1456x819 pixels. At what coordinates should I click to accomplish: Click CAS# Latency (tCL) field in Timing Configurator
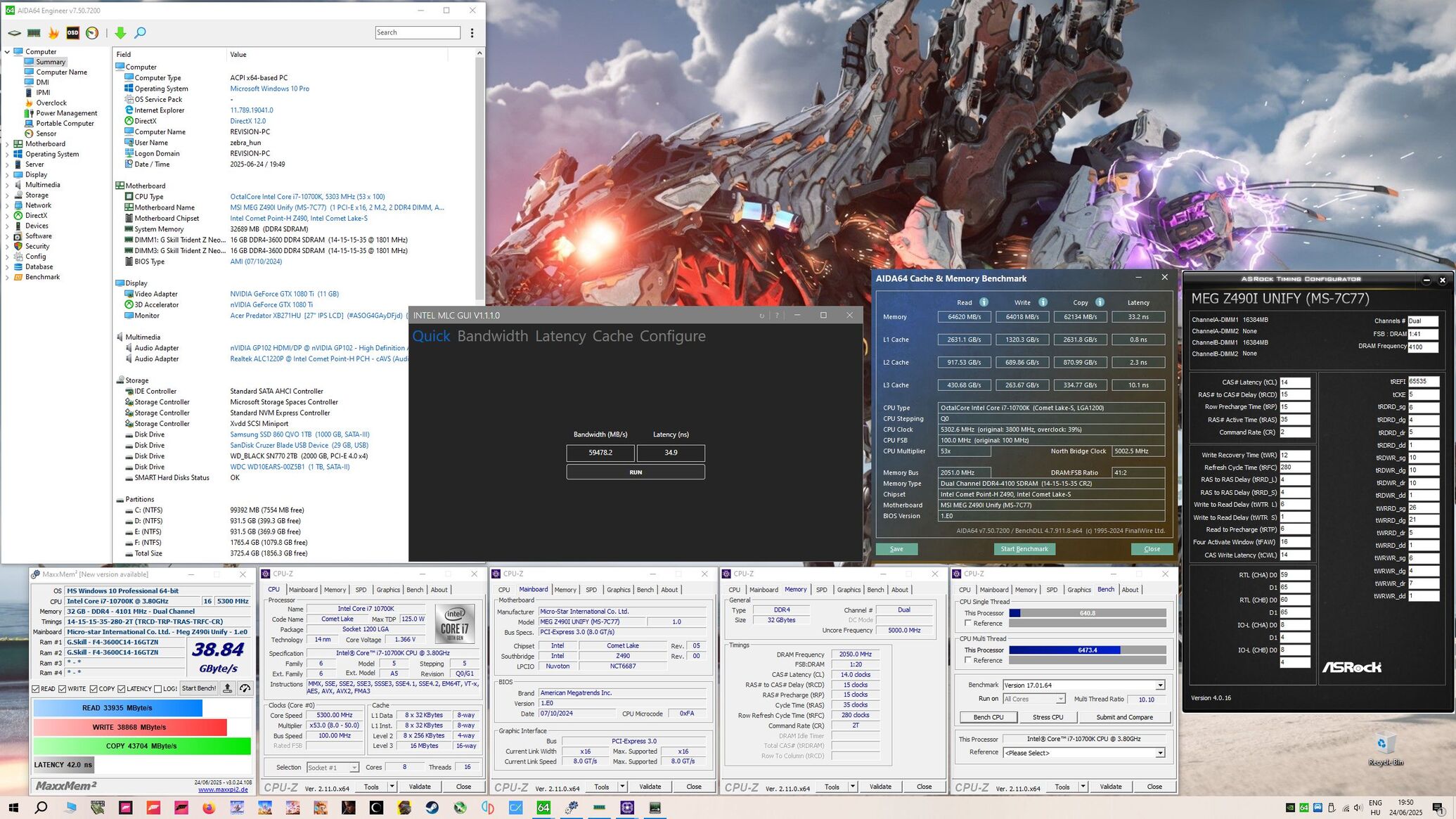(x=1294, y=382)
